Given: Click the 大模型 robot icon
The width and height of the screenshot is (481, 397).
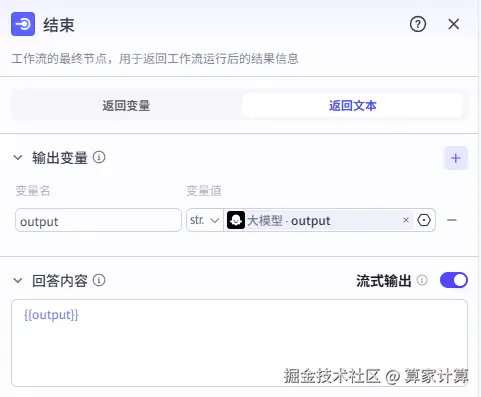Looking at the screenshot, I should click(x=236, y=220).
